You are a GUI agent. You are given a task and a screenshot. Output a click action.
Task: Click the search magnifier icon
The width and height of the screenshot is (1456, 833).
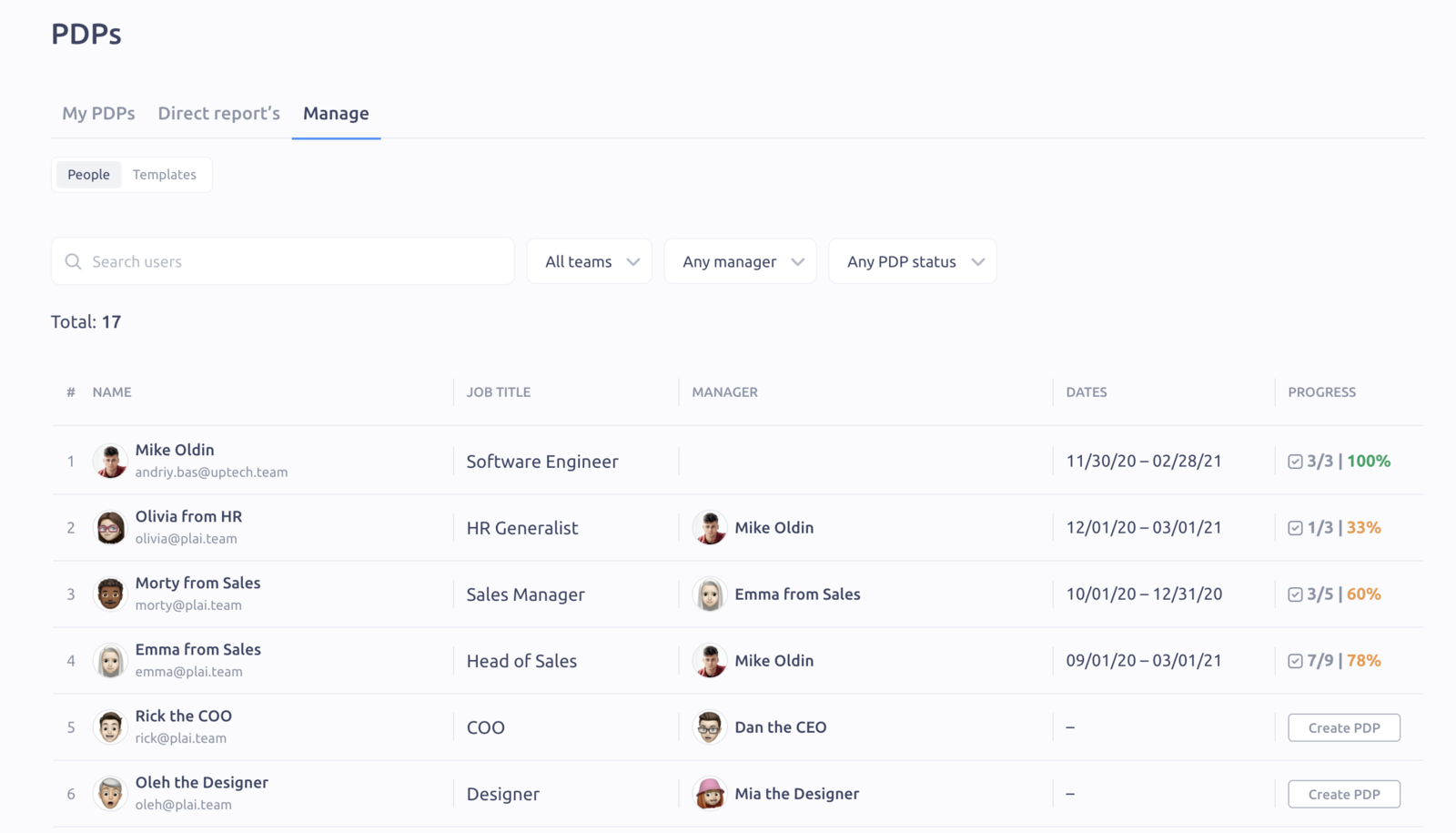(x=73, y=261)
